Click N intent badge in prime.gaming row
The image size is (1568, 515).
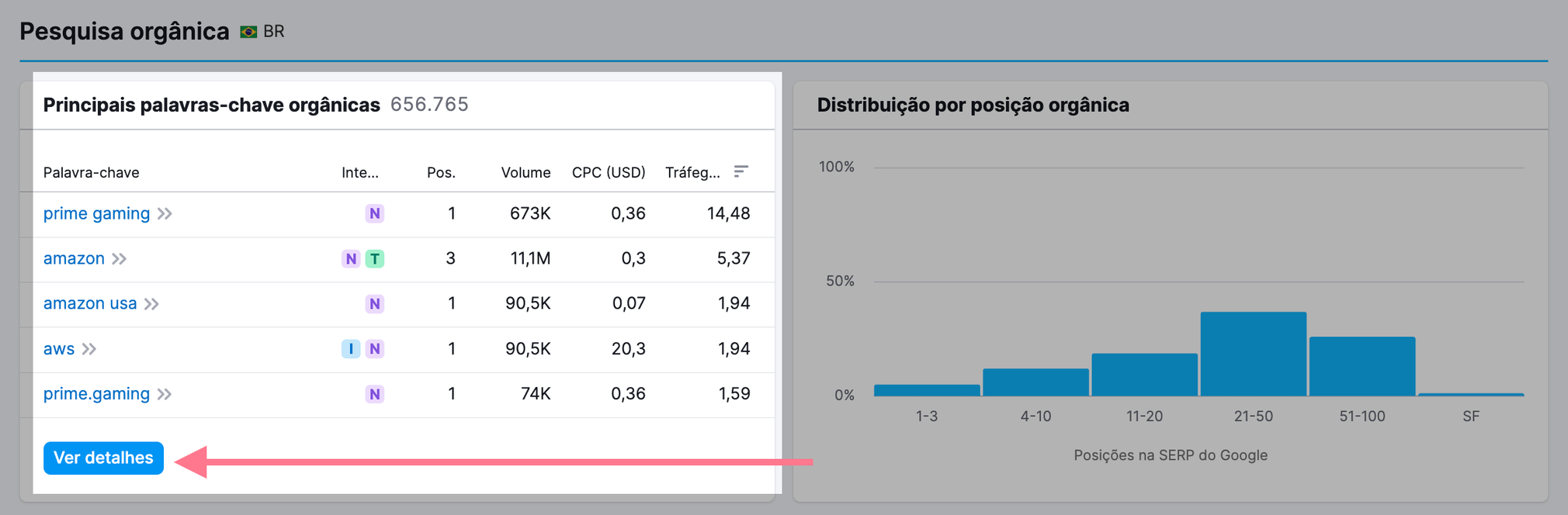point(375,394)
